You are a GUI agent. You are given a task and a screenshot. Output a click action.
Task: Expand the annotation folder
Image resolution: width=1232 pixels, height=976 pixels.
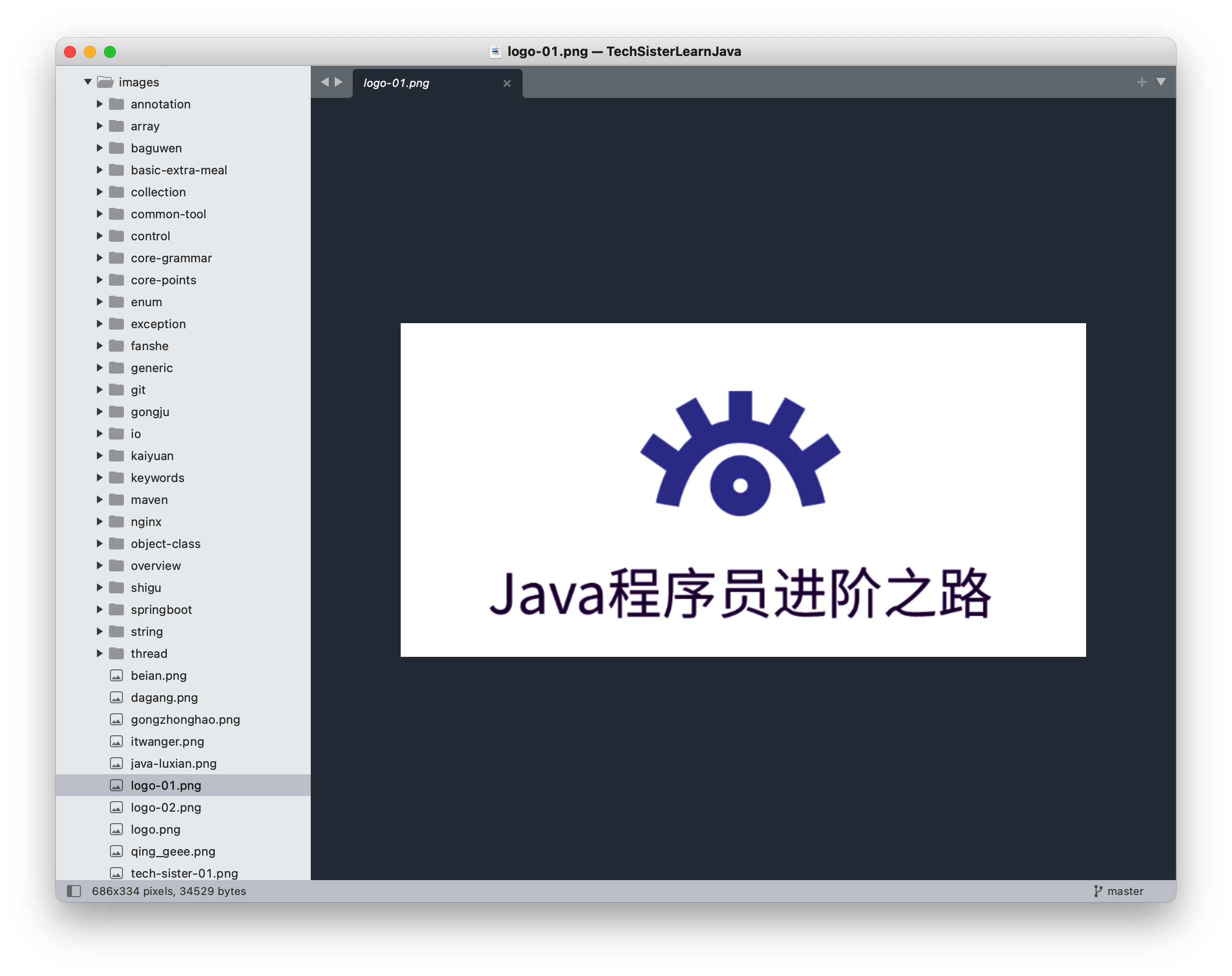[99, 104]
